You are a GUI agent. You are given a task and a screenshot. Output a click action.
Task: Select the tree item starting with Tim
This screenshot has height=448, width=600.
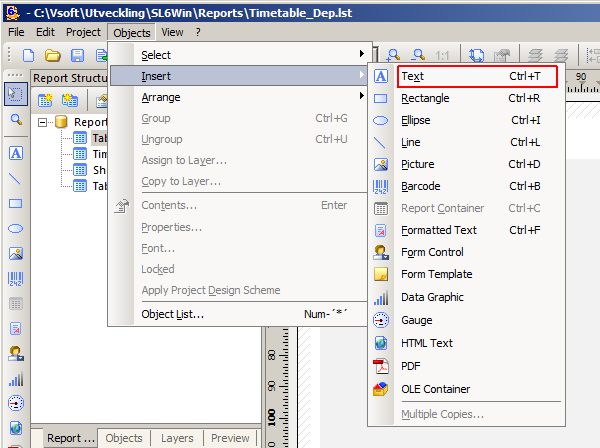pos(99,154)
